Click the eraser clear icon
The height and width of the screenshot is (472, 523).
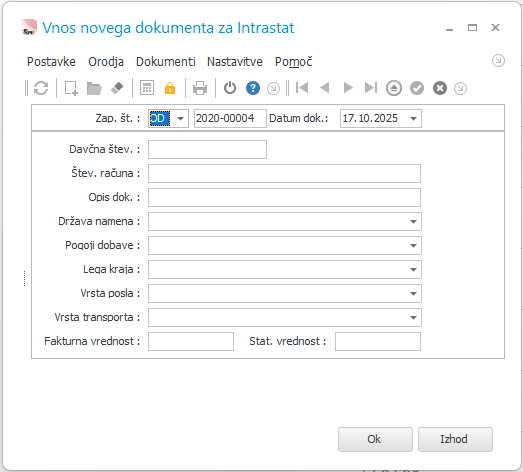point(117,88)
